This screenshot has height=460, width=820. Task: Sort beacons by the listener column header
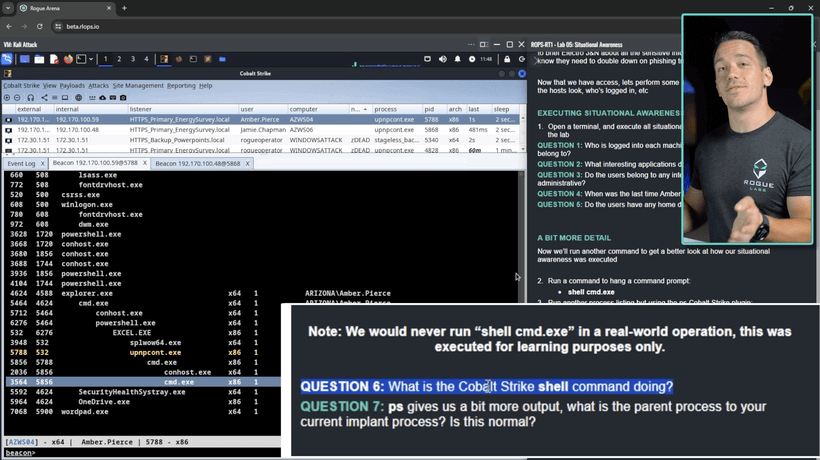141,109
